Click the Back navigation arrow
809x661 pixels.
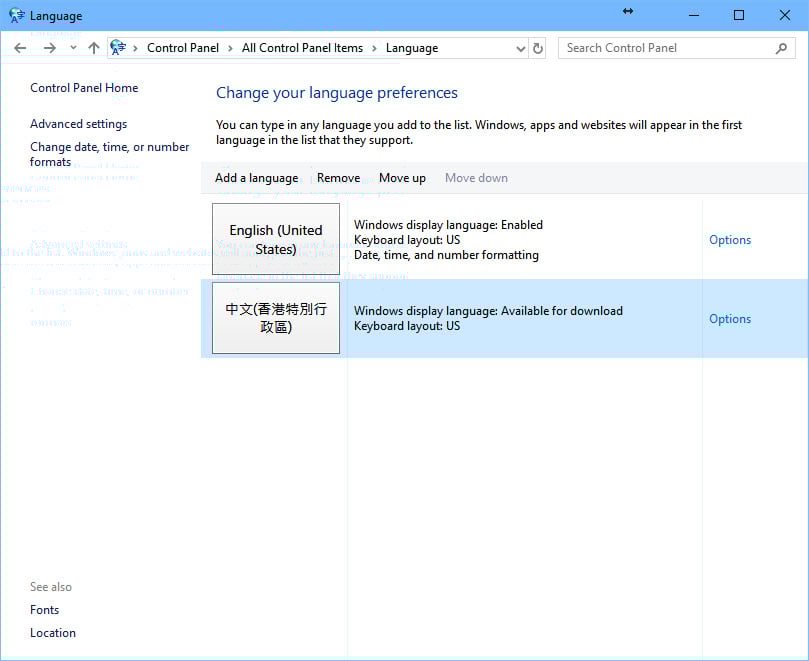coord(20,48)
